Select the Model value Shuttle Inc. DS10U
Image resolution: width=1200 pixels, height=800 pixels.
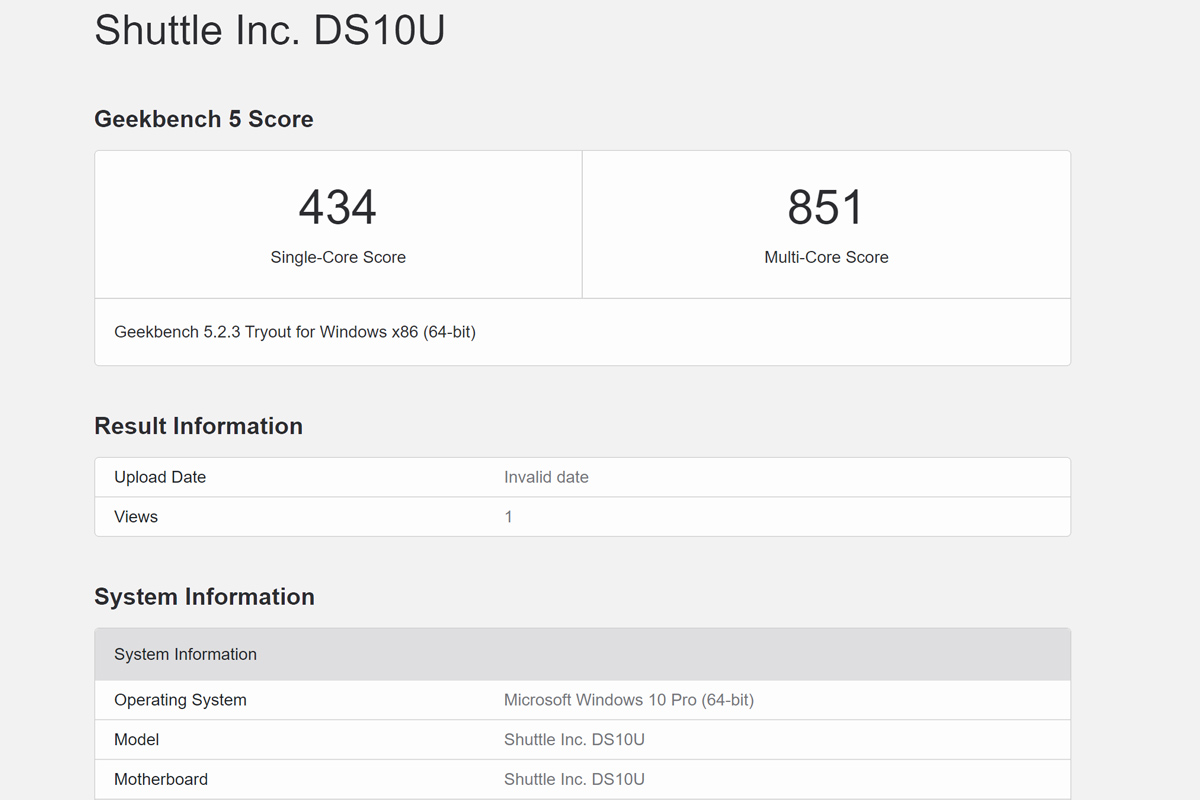[x=574, y=740]
